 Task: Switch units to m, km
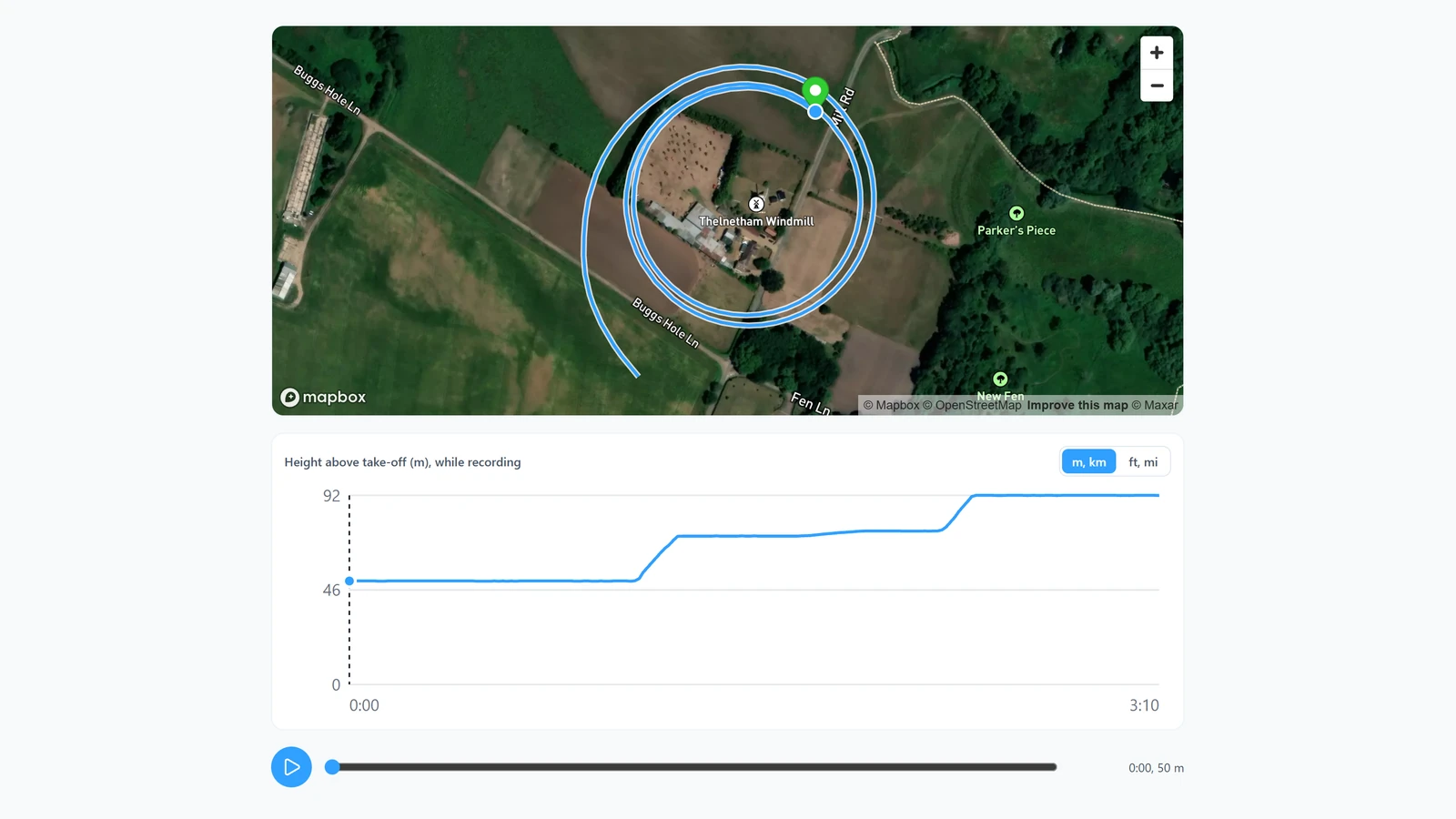point(1088,462)
